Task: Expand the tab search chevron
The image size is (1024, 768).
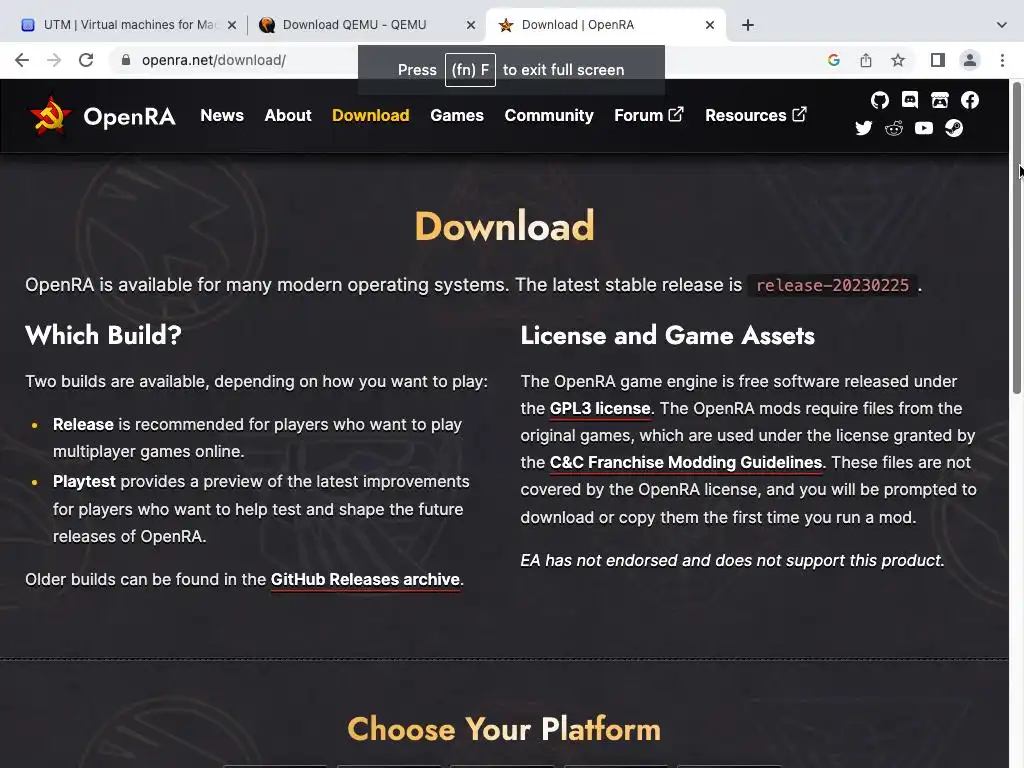Action: 1002,25
